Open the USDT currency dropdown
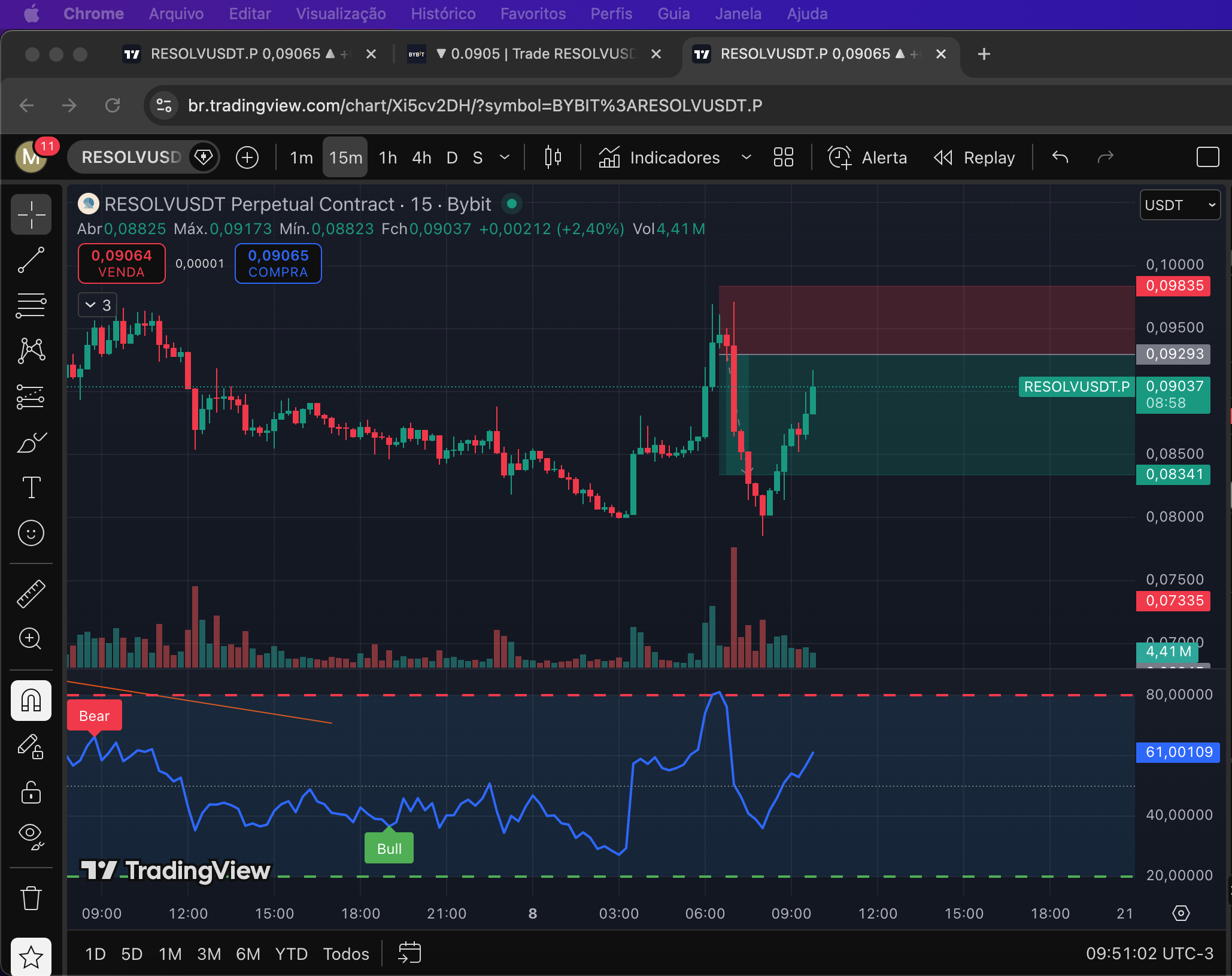1232x976 pixels. 1179,205
